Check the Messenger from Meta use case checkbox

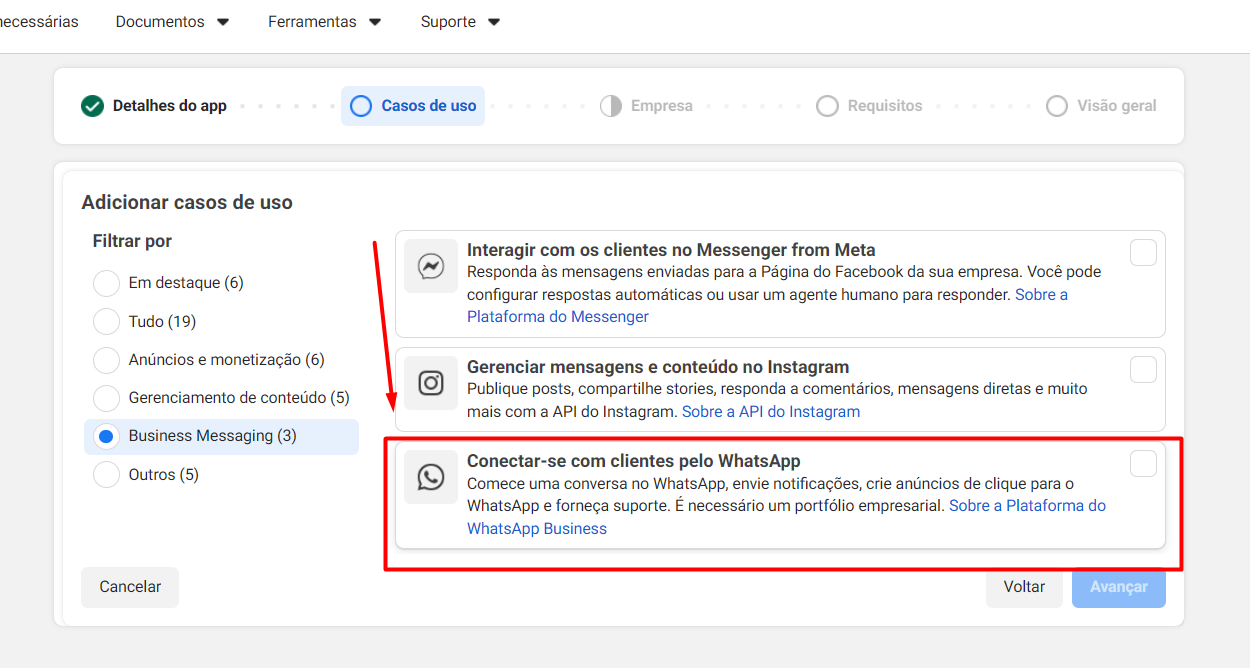[x=1143, y=253]
